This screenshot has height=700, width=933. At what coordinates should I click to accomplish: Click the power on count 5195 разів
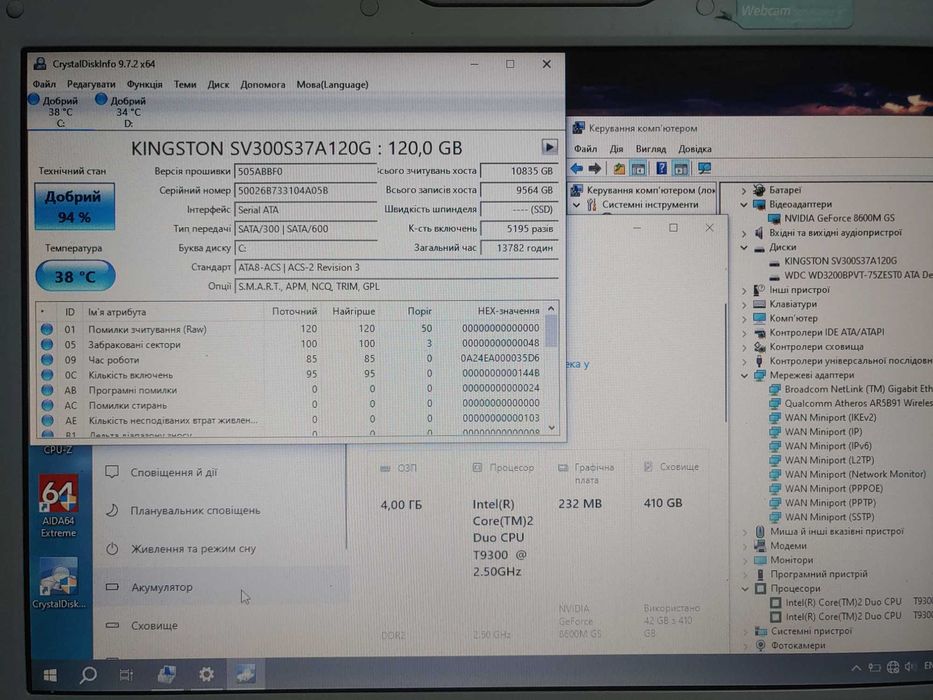click(x=519, y=229)
